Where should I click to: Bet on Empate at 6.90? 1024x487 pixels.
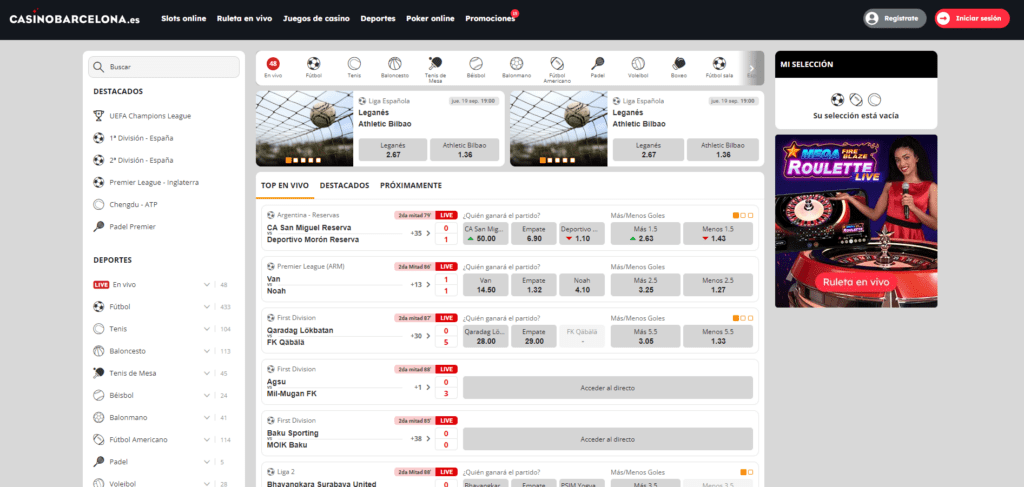pos(534,234)
